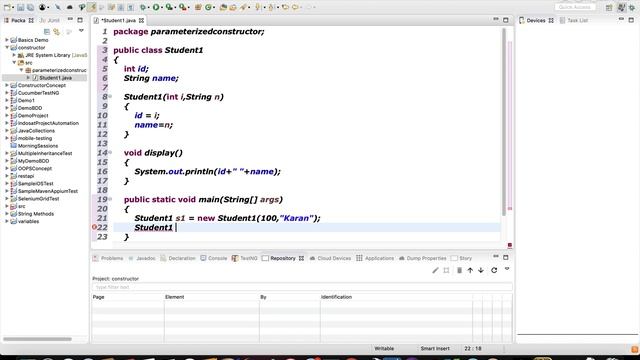The image size is (640, 360).
Task: Switch to the Task List tab
Action: [573, 20]
